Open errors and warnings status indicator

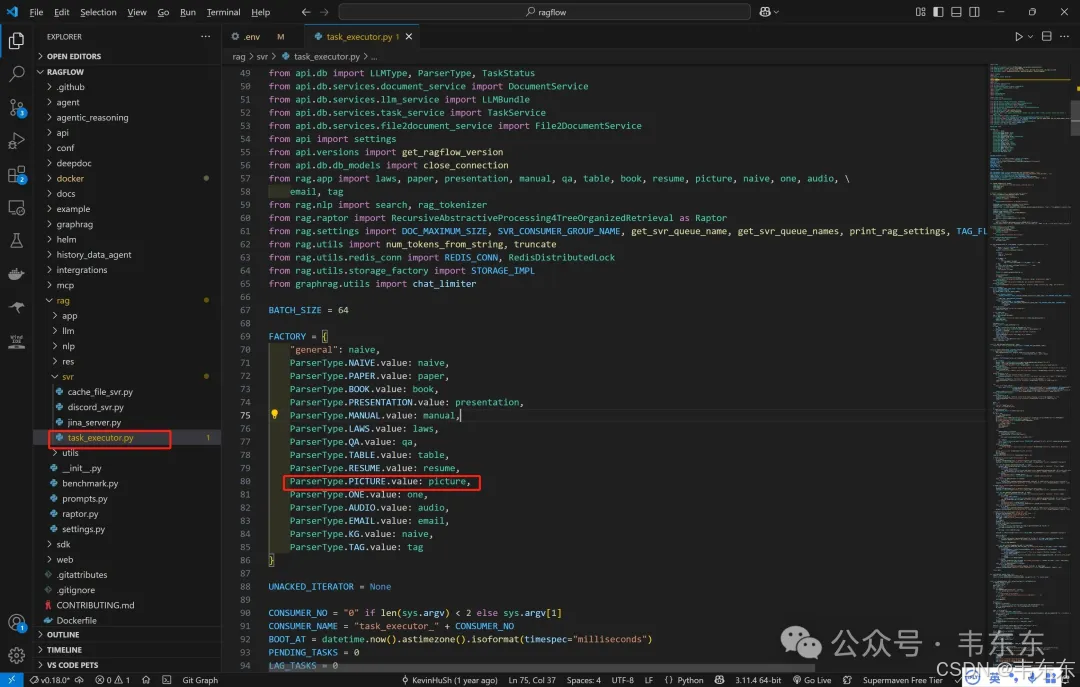pos(113,679)
